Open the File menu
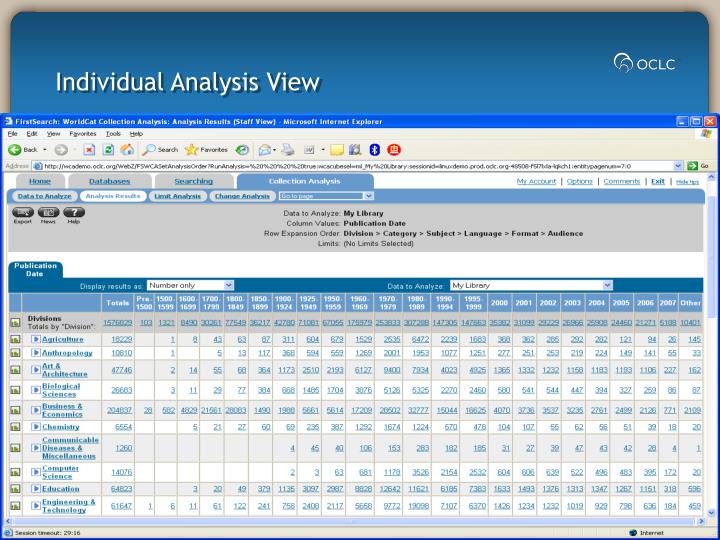This screenshot has height=540, width=720. 12,134
